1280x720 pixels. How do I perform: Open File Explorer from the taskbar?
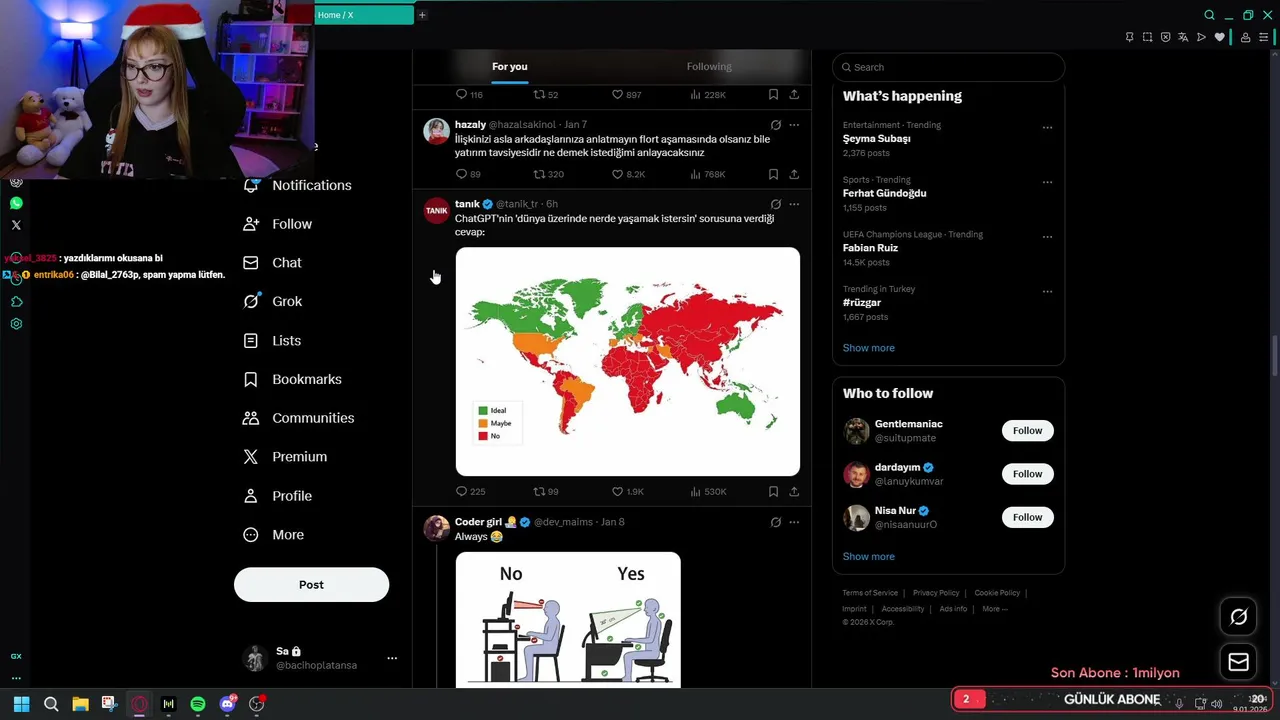80,704
